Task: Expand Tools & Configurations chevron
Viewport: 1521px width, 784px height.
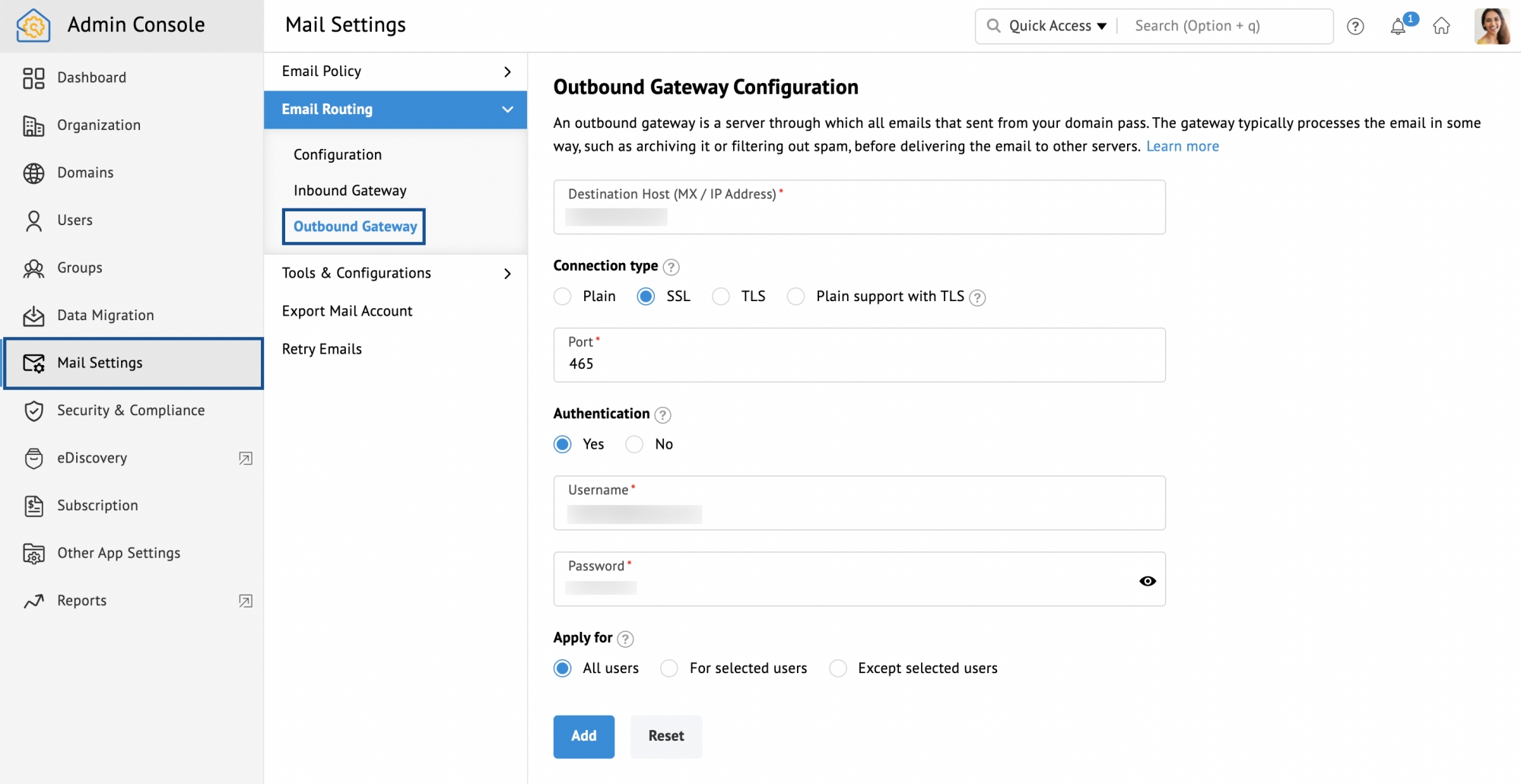Action: (507, 274)
